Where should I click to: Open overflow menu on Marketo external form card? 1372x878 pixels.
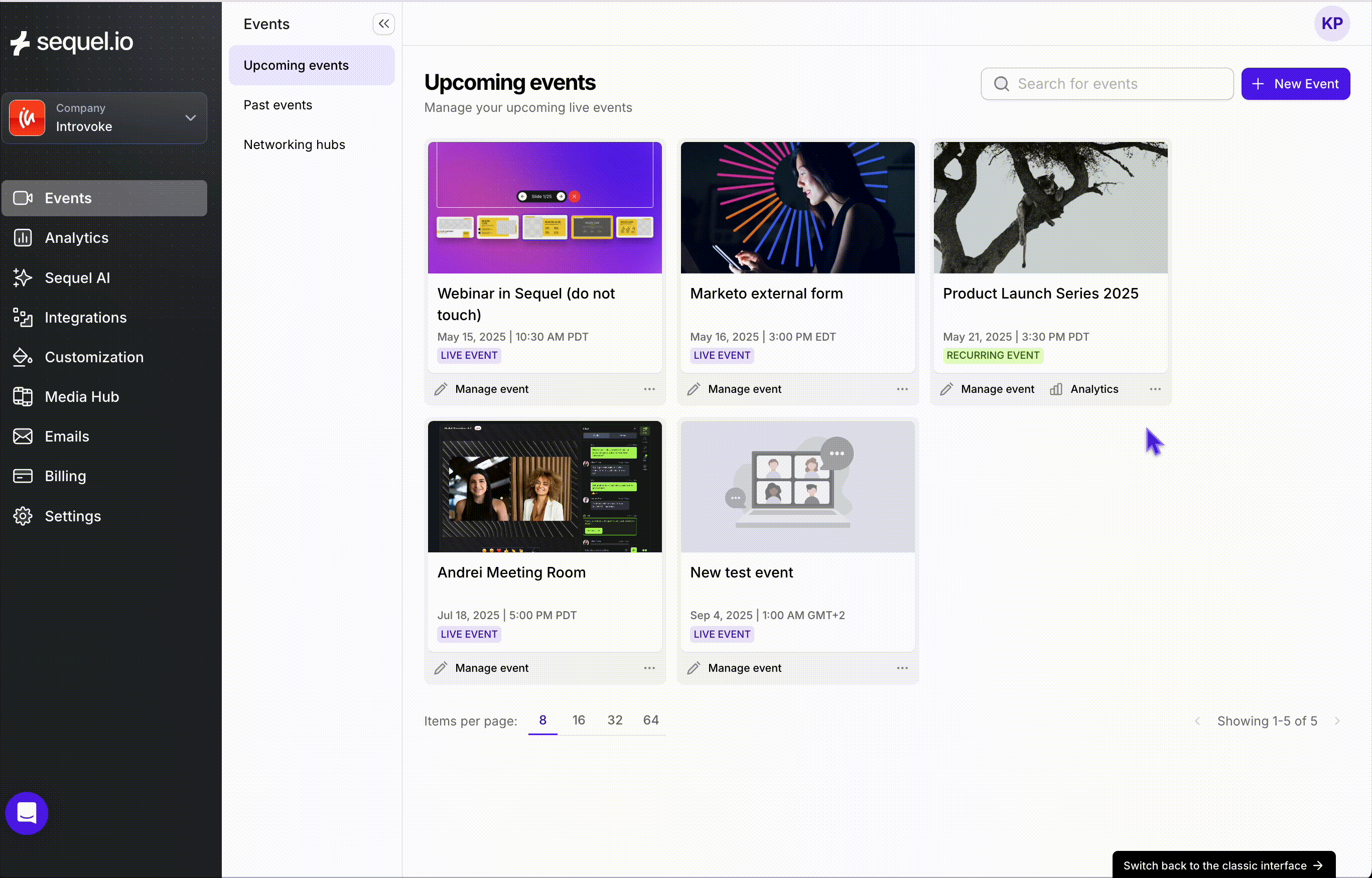(901, 389)
